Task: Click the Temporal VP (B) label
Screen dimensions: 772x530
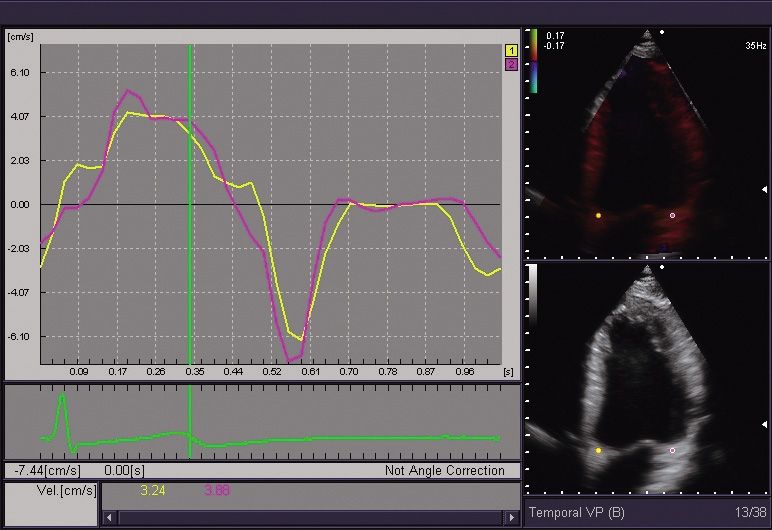Action: pos(578,512)
